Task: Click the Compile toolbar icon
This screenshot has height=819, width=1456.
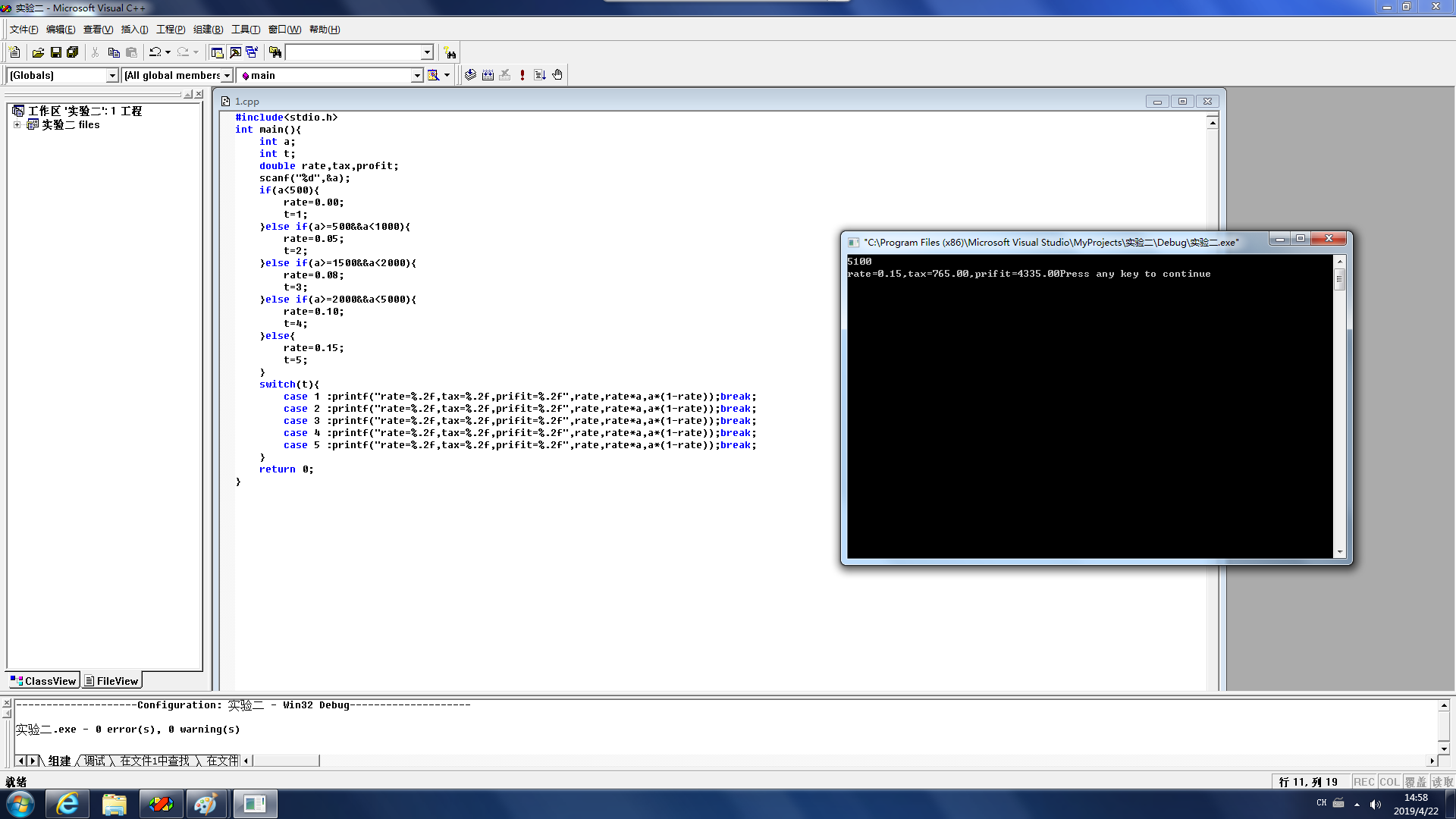Action: pyautogui.click(x=470, y=75)
